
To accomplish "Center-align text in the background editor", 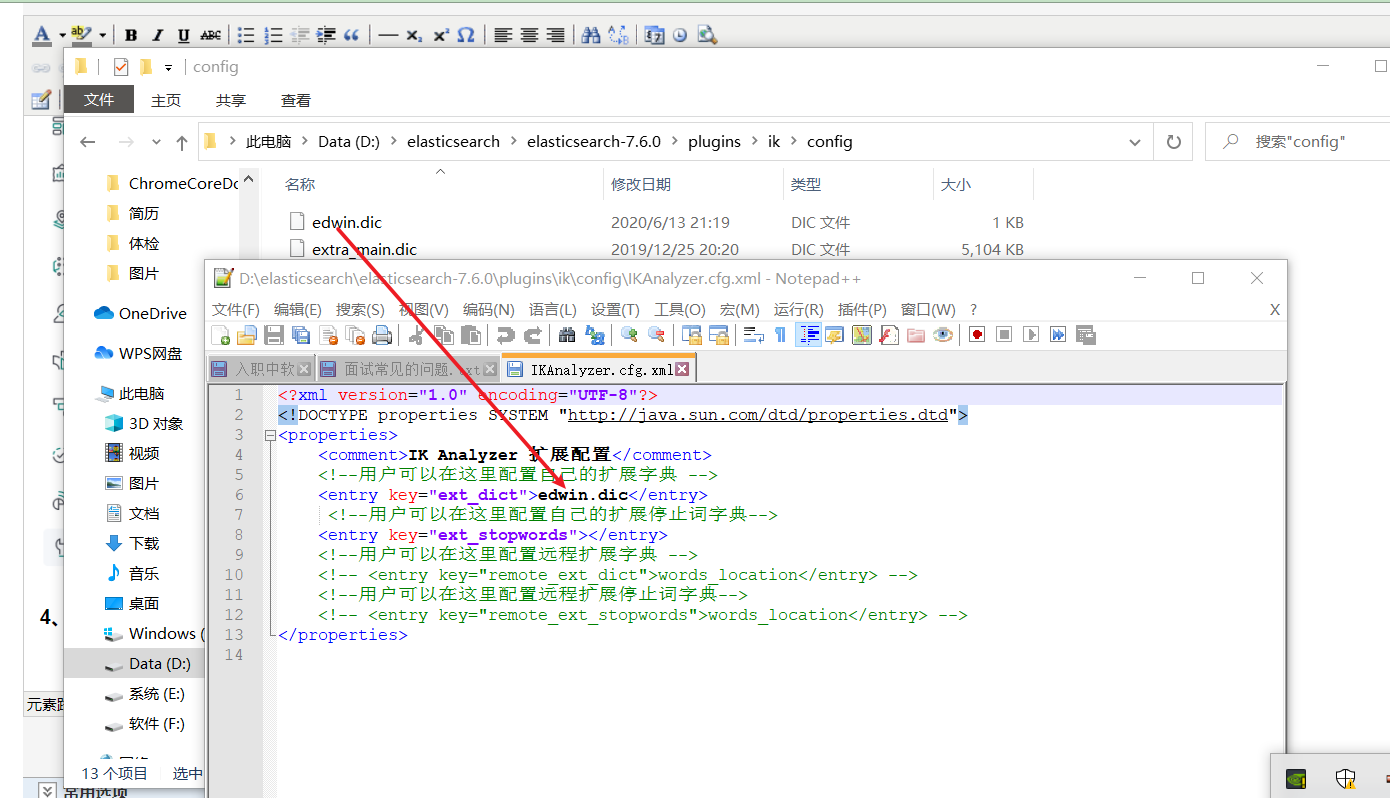I will tap(530, 35).
